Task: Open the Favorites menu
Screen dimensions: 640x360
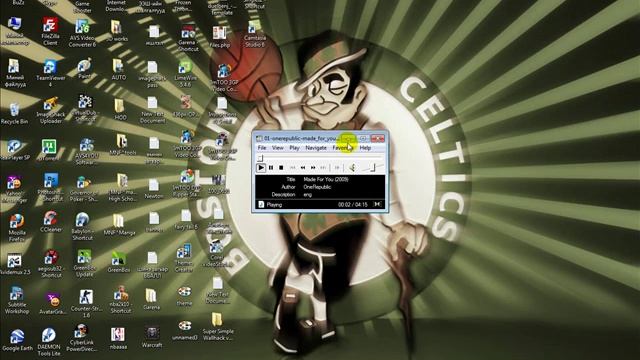Action: [x=342, y=148]
